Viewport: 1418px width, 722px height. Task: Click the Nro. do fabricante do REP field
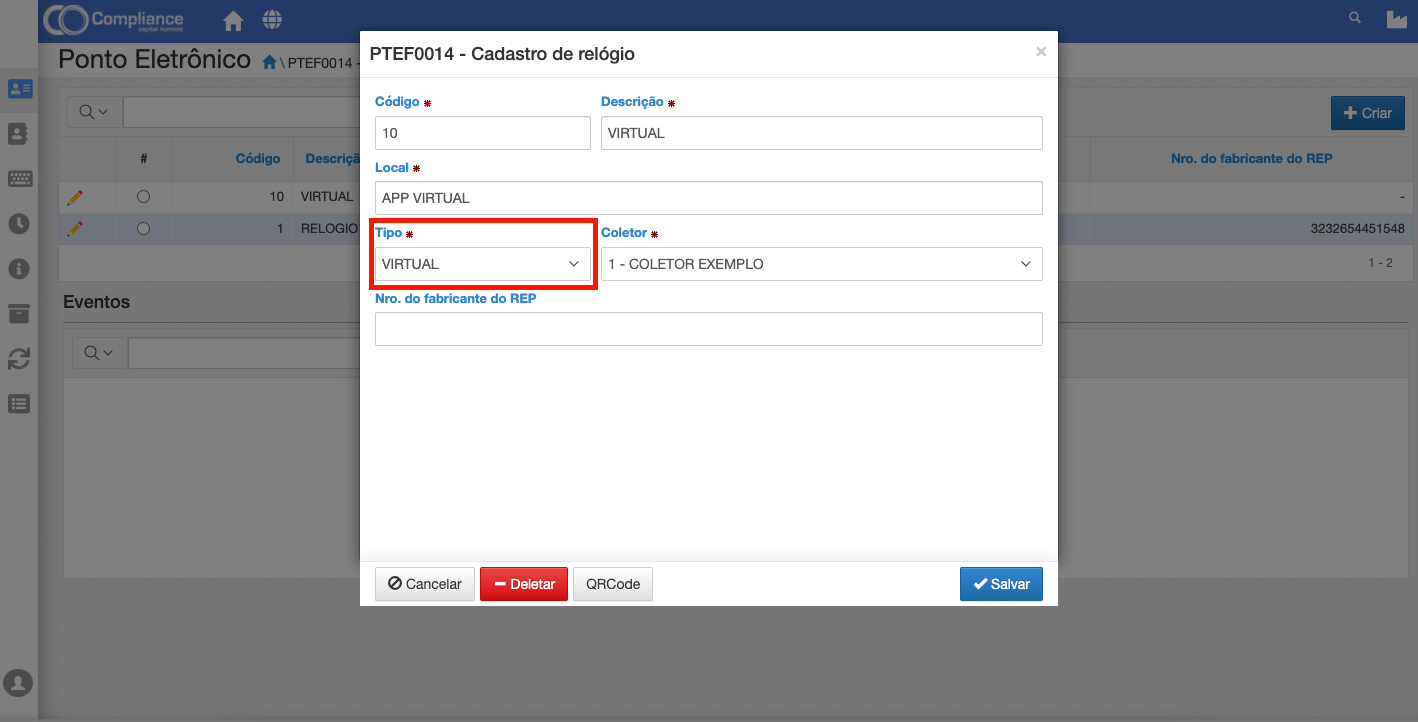click(x=709, y=329)
